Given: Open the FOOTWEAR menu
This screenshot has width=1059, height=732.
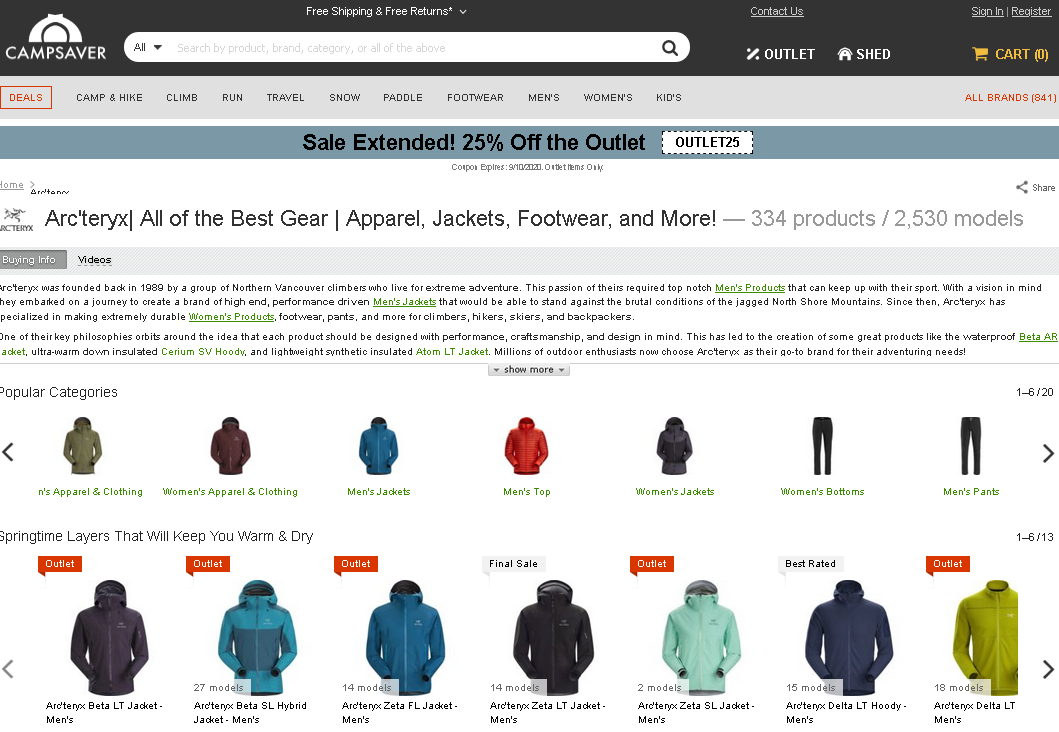Looking at the screenshot, I should (475, 98).
